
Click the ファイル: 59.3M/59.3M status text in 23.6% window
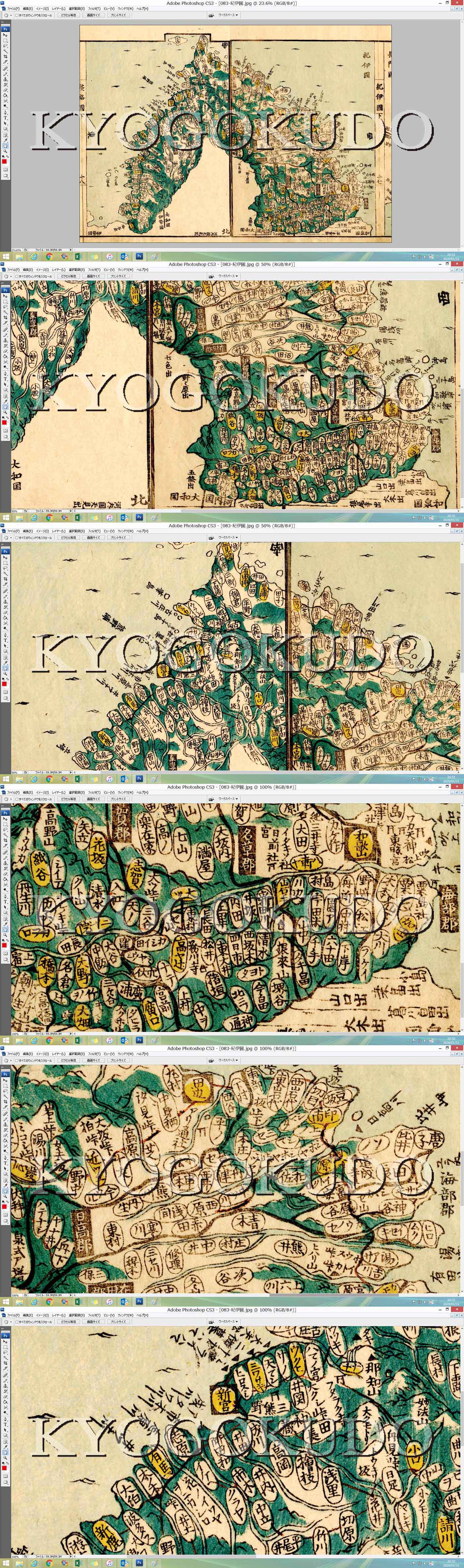tap(48, 249)
